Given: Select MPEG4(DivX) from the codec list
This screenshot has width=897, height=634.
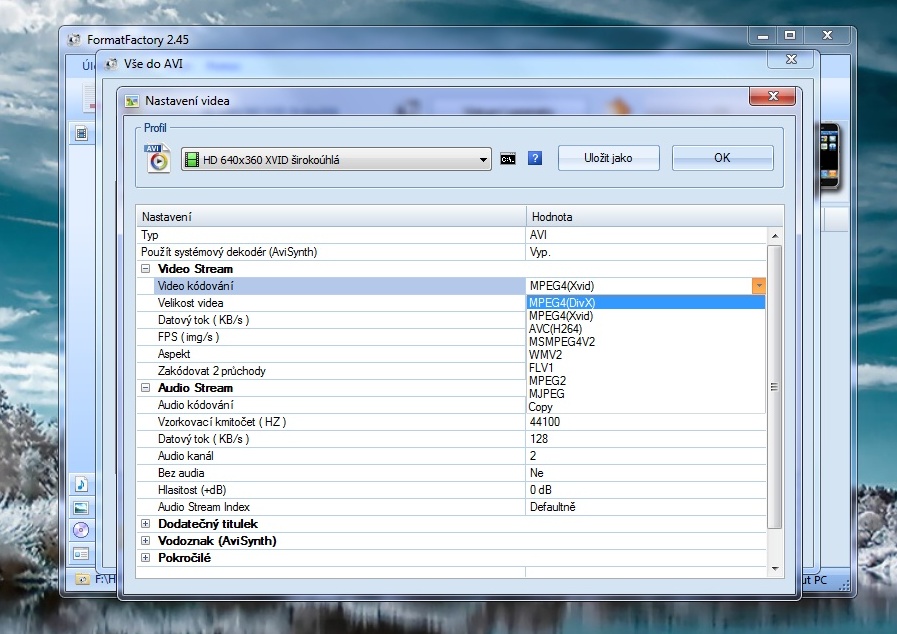Looking at the screenshot, I should (x=562, y=302).
